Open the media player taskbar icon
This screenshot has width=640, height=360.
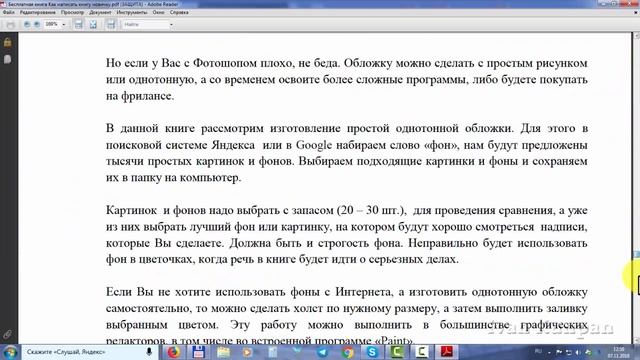pyautogui.click(x=248, y=352)
